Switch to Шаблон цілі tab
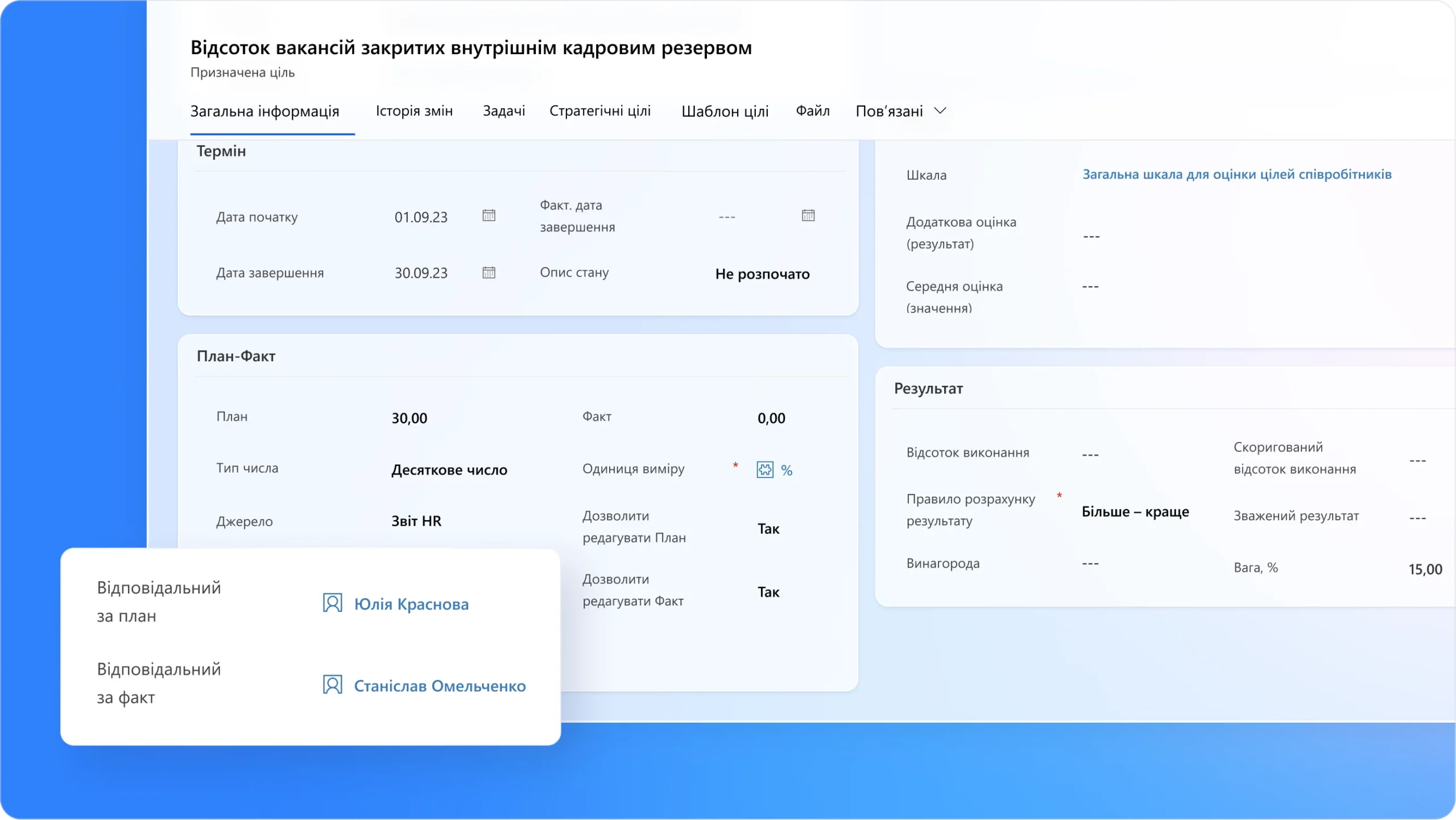This screenshot has height=820, width=1456. pos(725,111)
